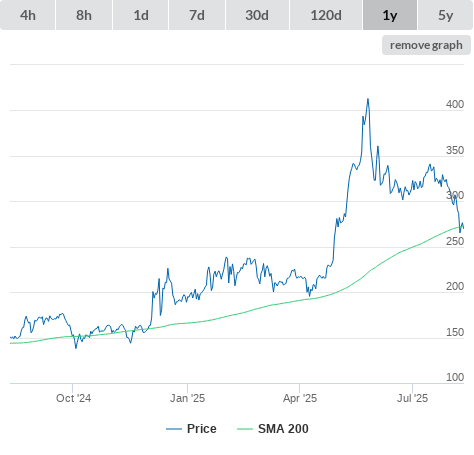
Task: Switch to the 8h time range
Action: 84,15
